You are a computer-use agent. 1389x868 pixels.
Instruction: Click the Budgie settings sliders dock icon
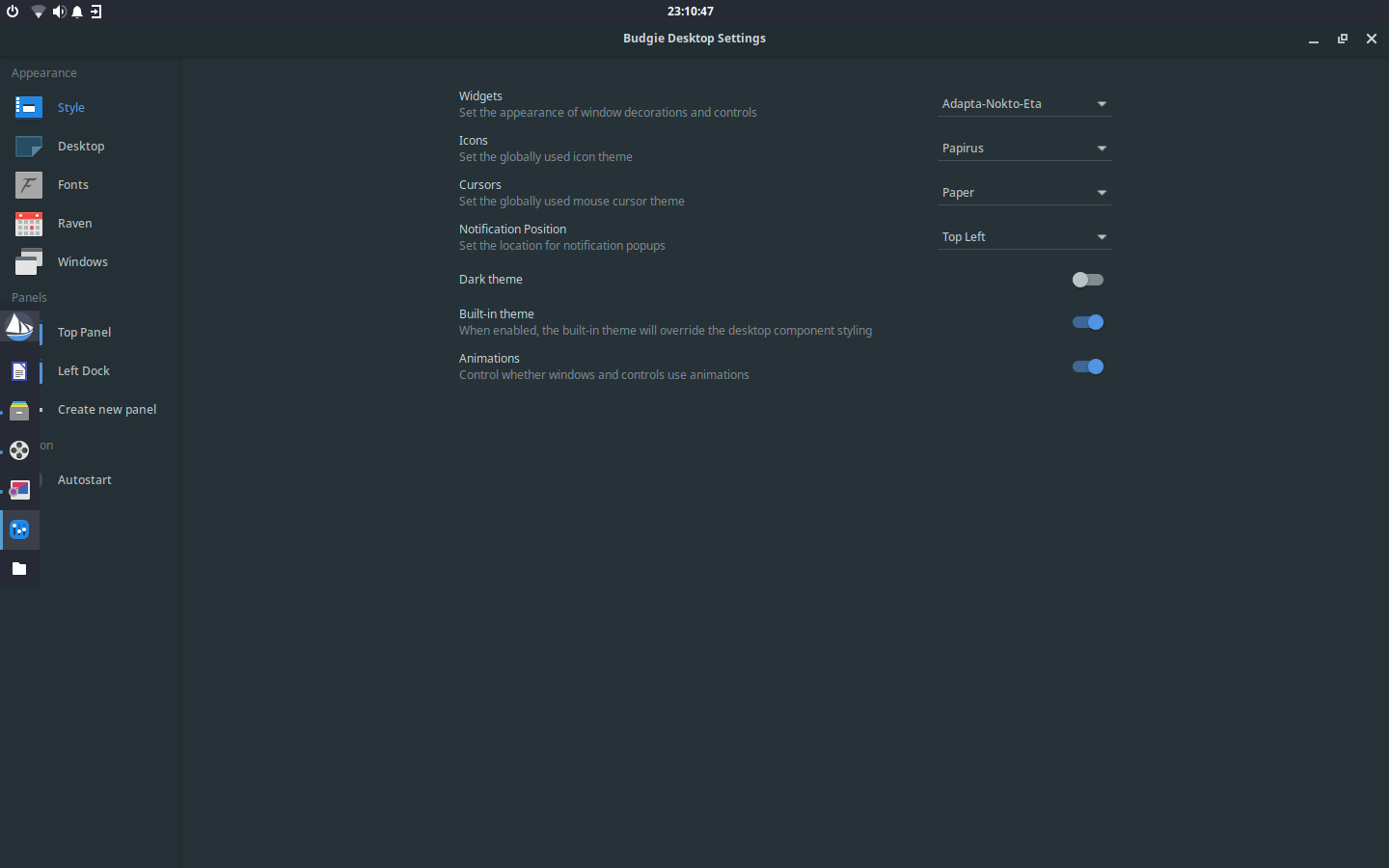click(x=19, y=529)
